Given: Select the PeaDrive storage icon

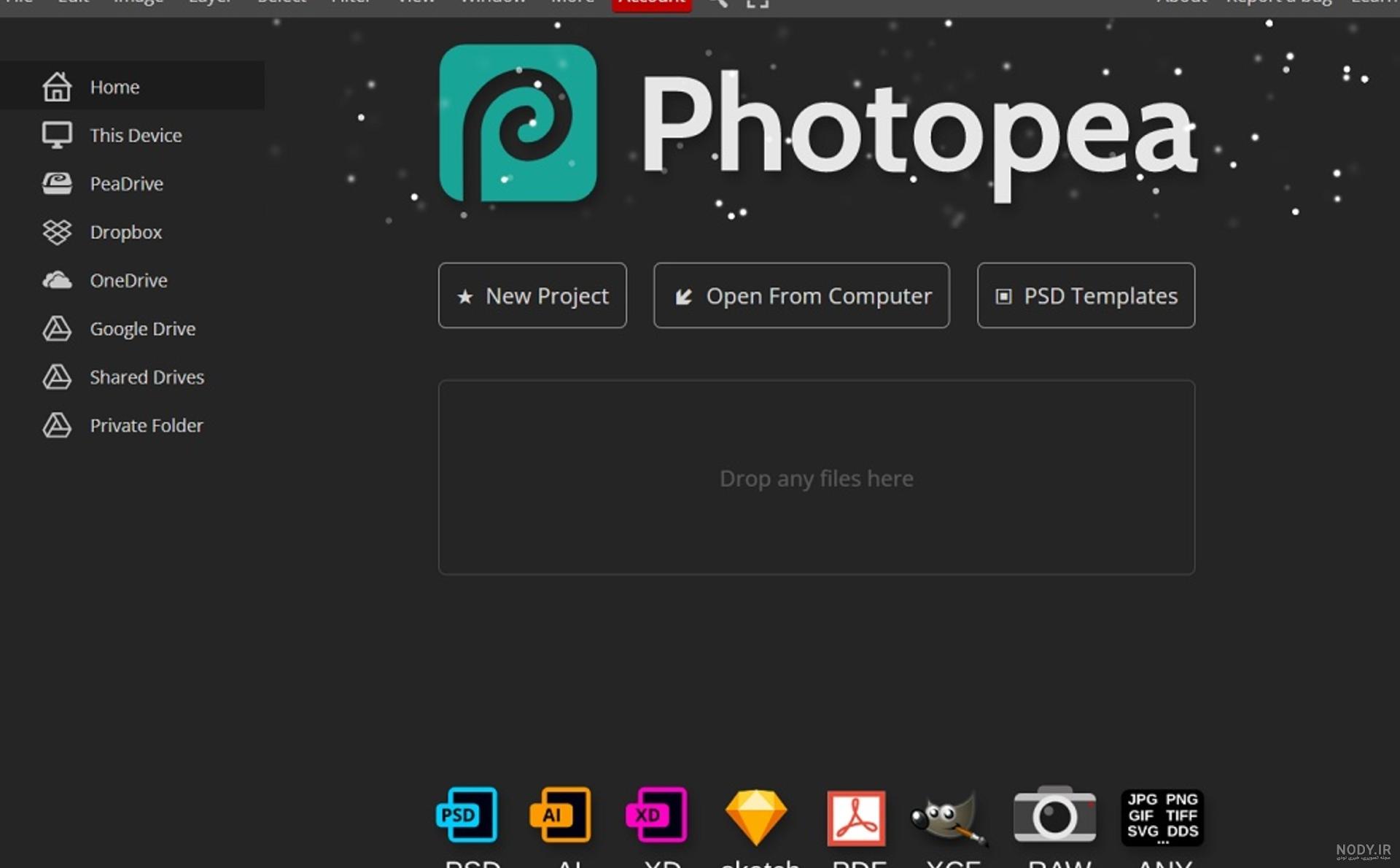Looking at the screenshot, I should (57, 183).
